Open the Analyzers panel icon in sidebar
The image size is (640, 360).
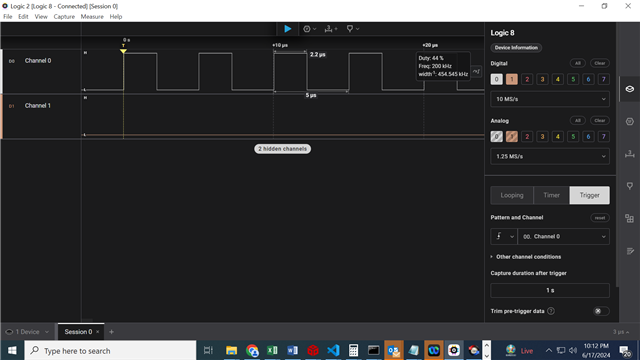(x=630, y=122)
